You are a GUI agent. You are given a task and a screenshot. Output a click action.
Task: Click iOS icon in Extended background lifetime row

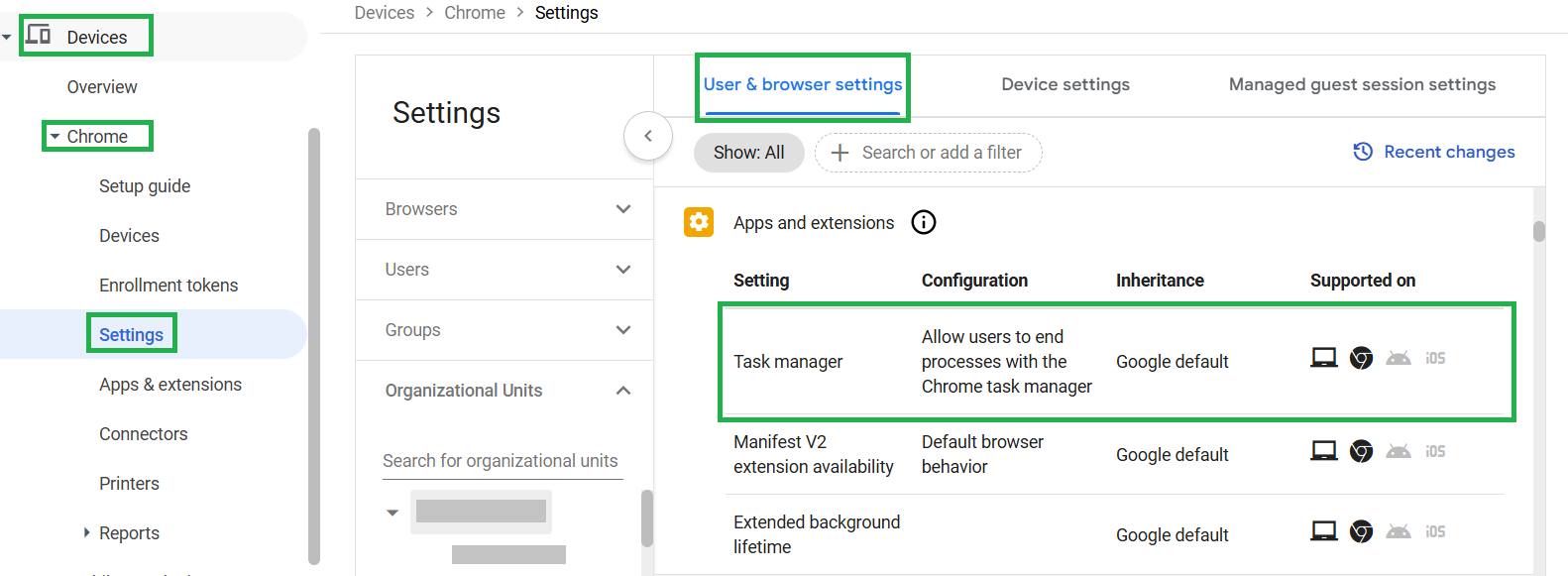click(x=1435, y=532)
